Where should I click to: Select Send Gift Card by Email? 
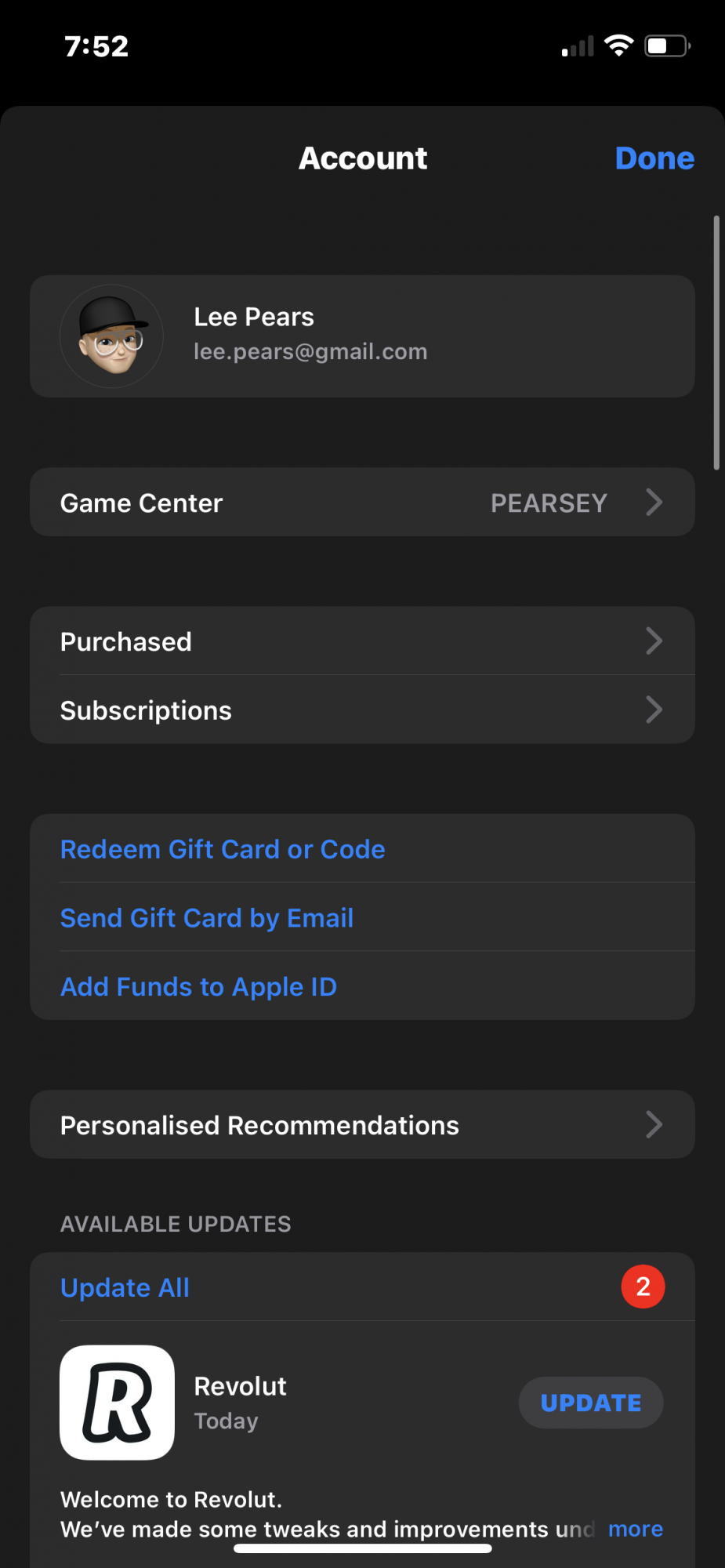pyautogui.click(x=207, y=918)
